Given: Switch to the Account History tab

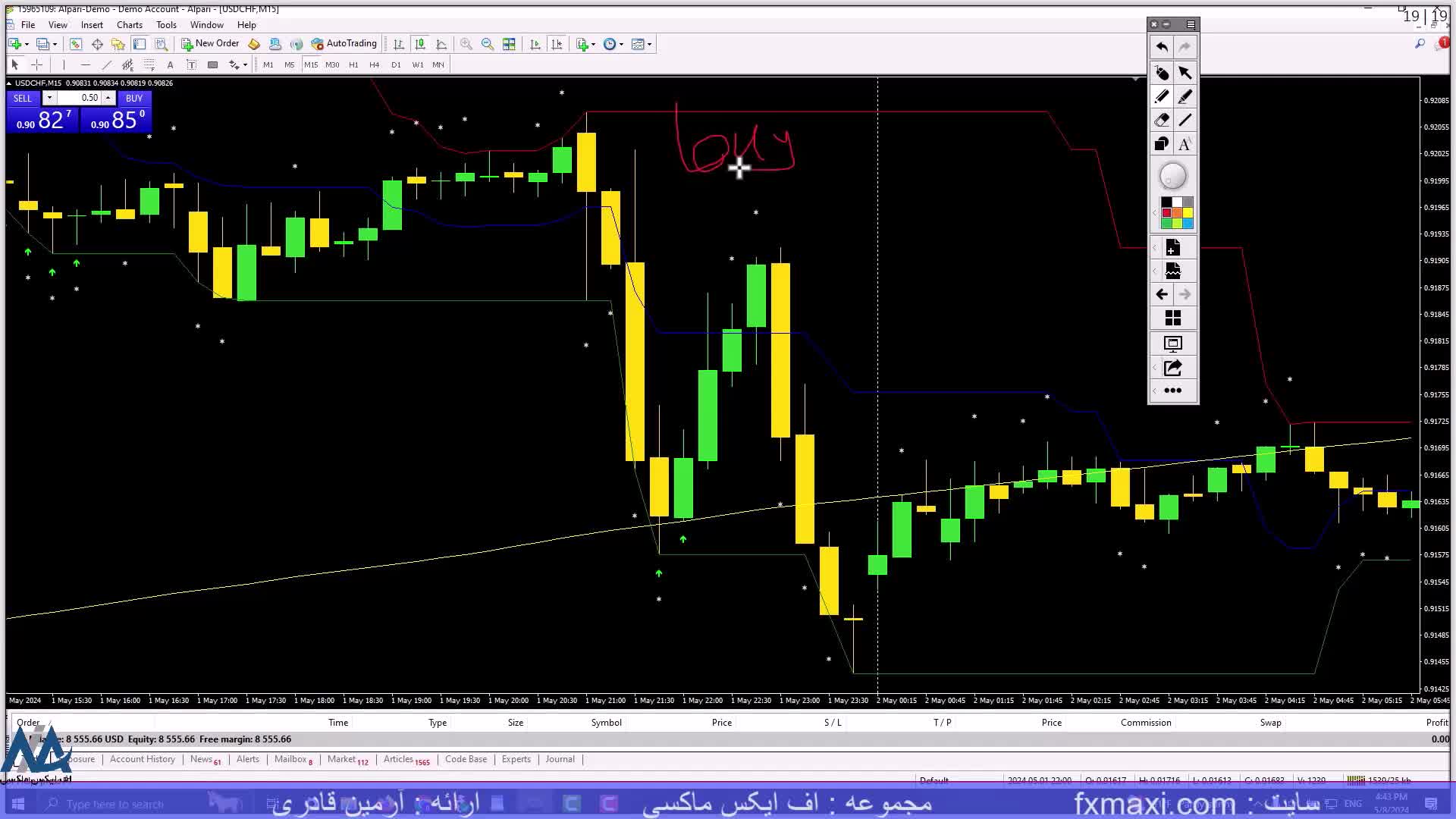Looking at the screenshot, I should (x=142, y=759).
